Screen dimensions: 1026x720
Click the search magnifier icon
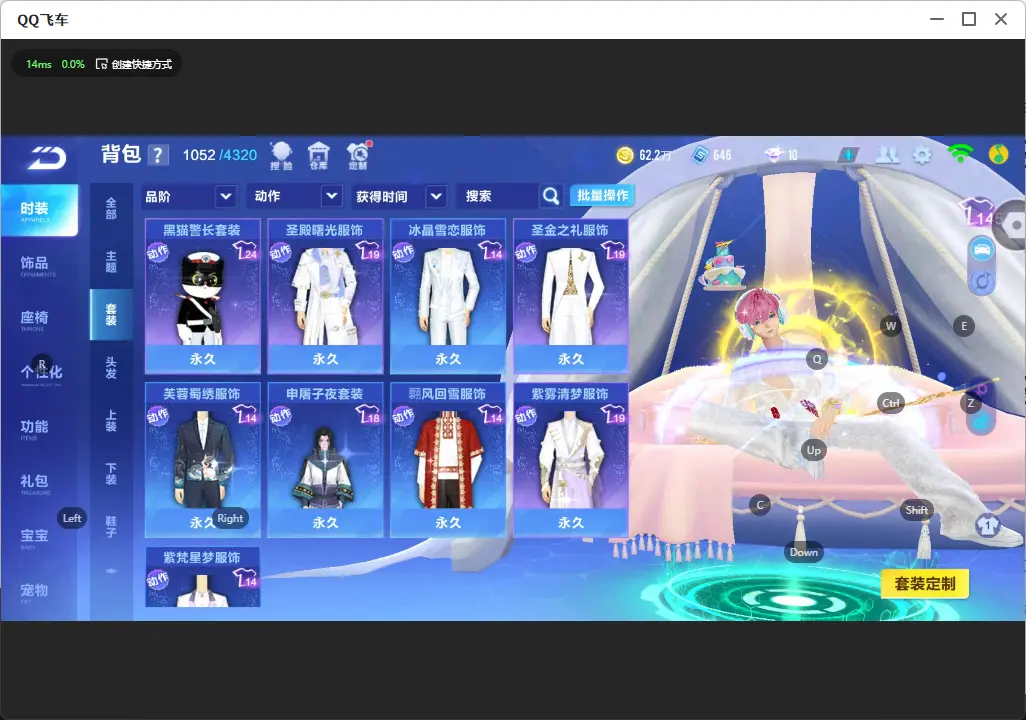[x=551, y=196]
